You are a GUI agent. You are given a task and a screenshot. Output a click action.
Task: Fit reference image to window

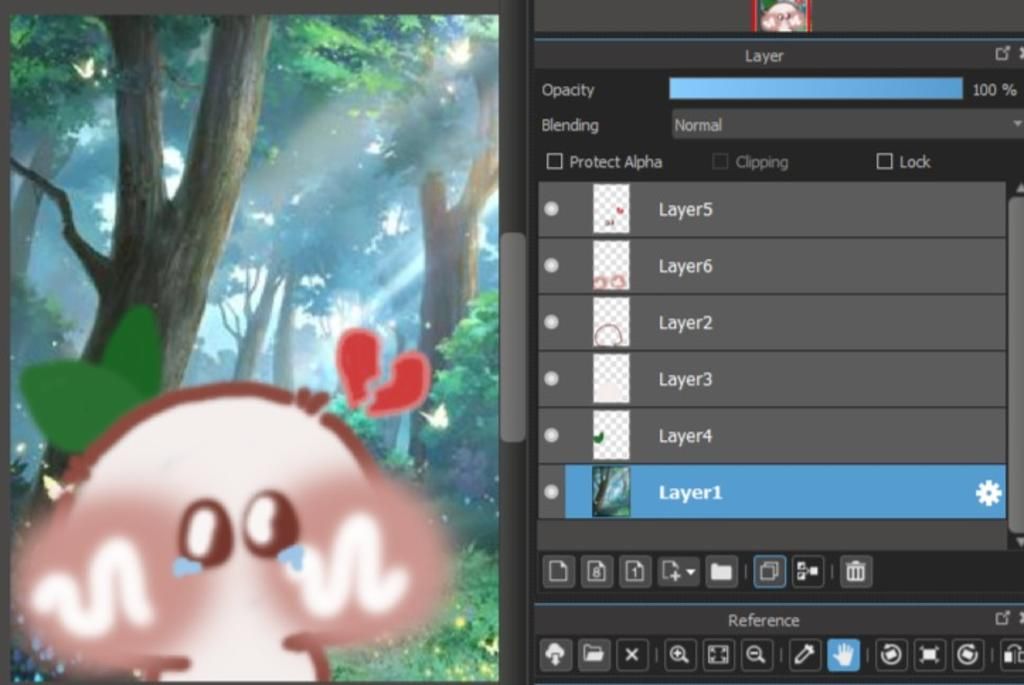(718, 654)
